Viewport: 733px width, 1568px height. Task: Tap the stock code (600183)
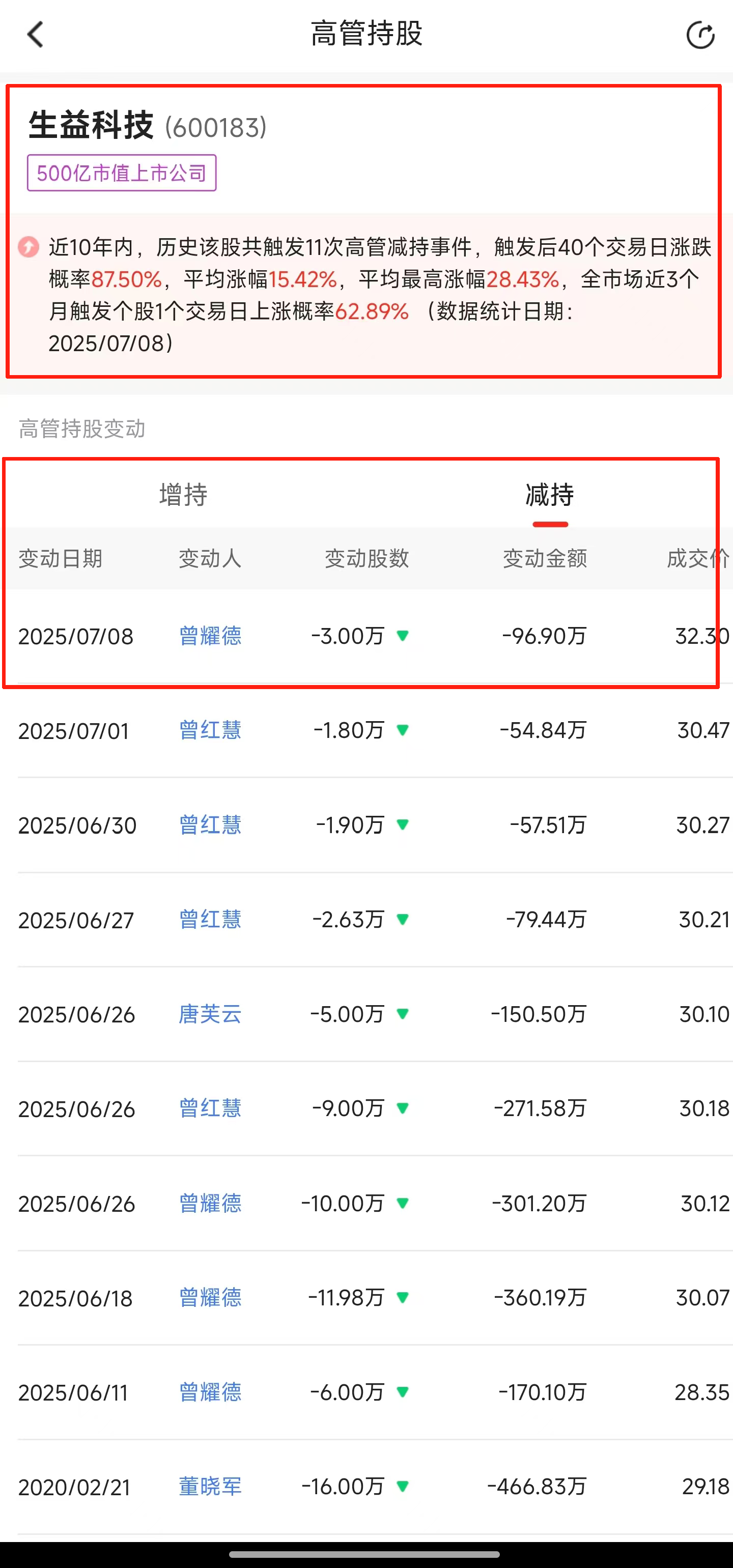(x=216, y=127)
